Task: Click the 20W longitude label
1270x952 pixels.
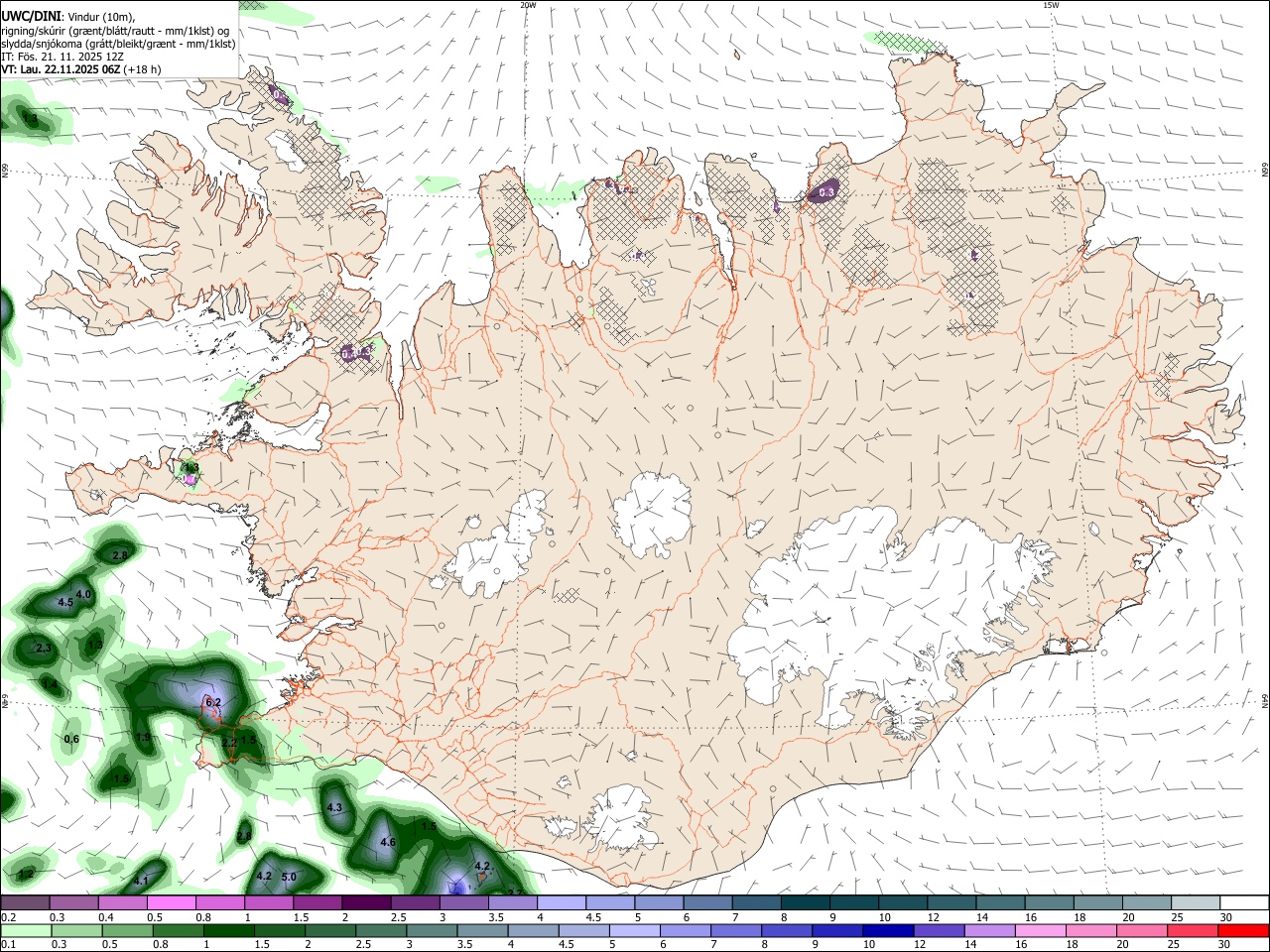Action: pos(528,5)
